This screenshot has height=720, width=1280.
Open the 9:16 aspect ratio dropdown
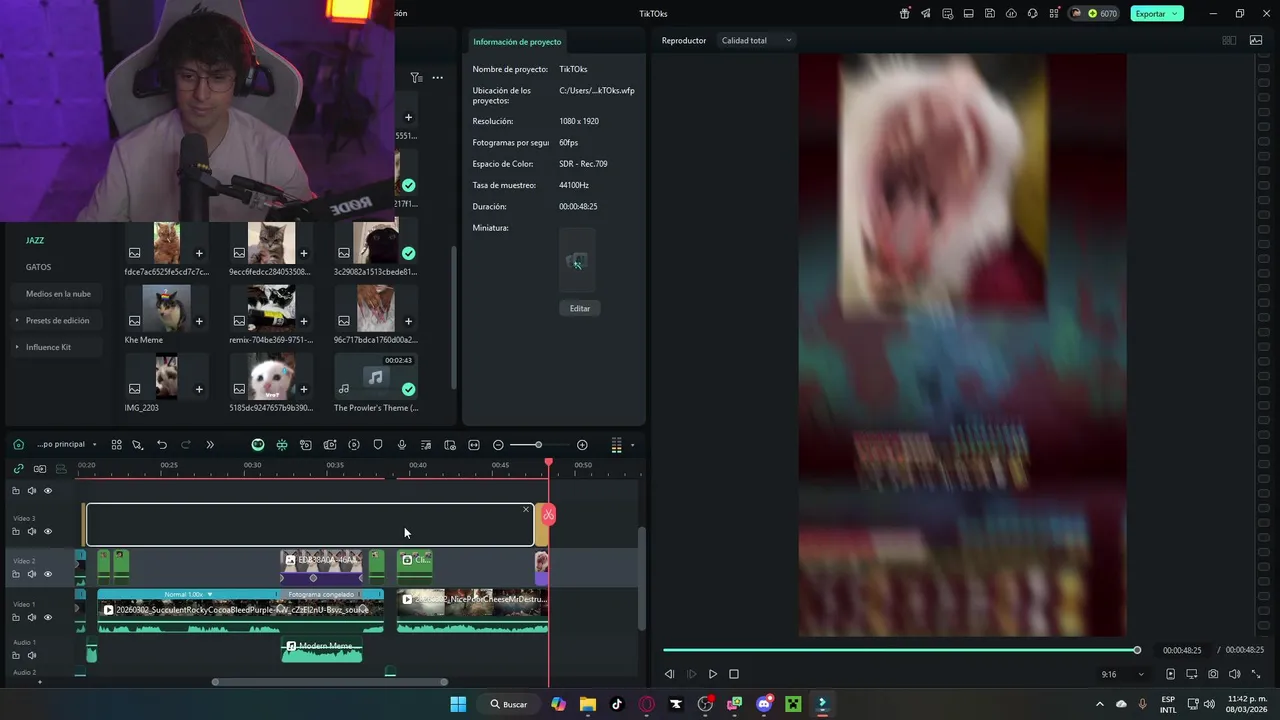[1122, 674]
